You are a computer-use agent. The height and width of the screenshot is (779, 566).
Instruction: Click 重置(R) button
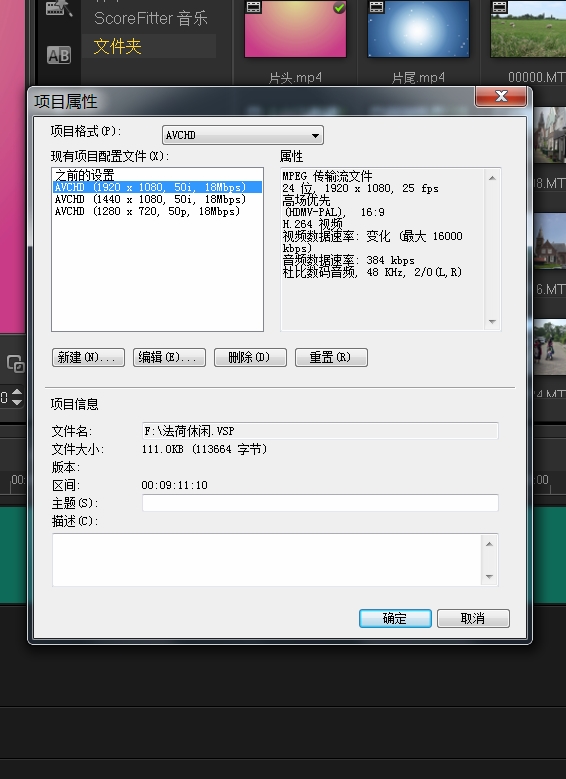pyautogui.click(x=331, y=357)
